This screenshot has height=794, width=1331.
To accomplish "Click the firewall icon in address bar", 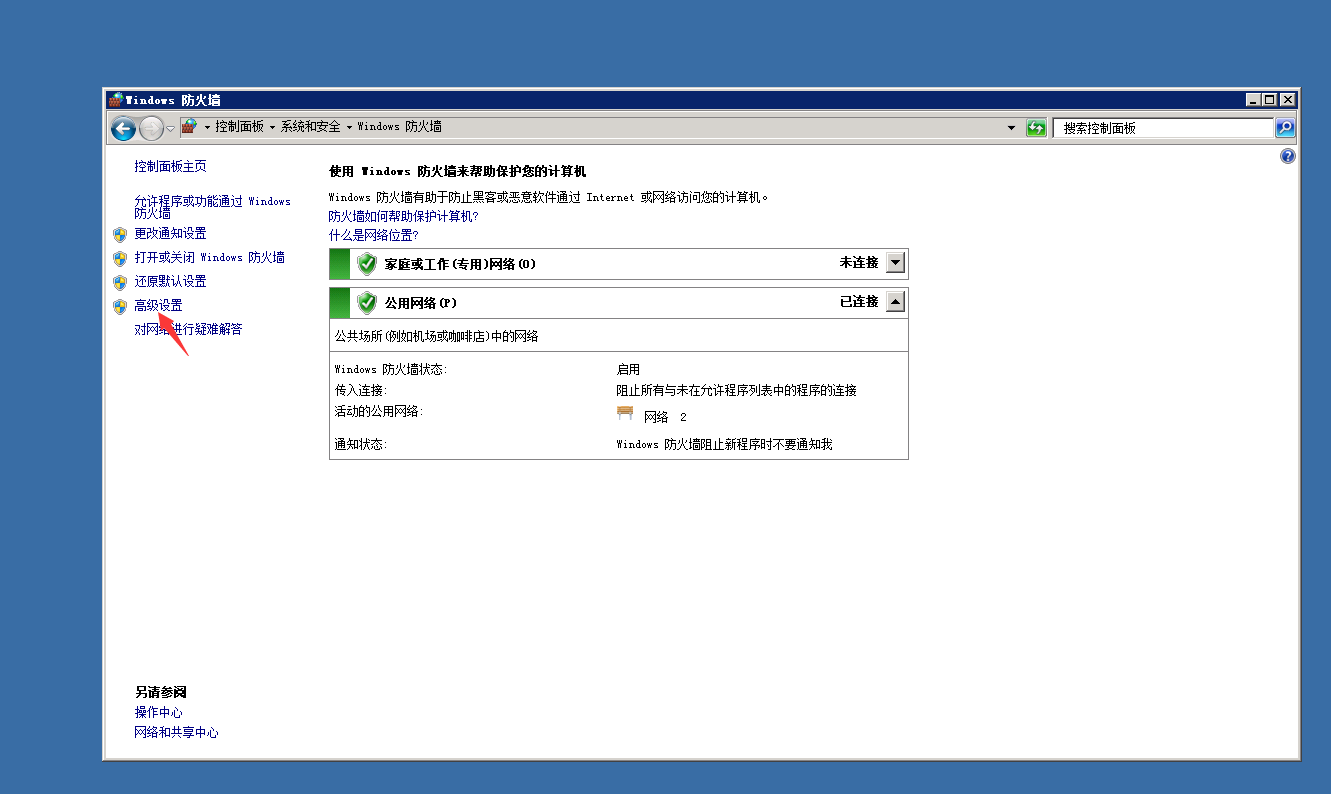I will point(189,127).
